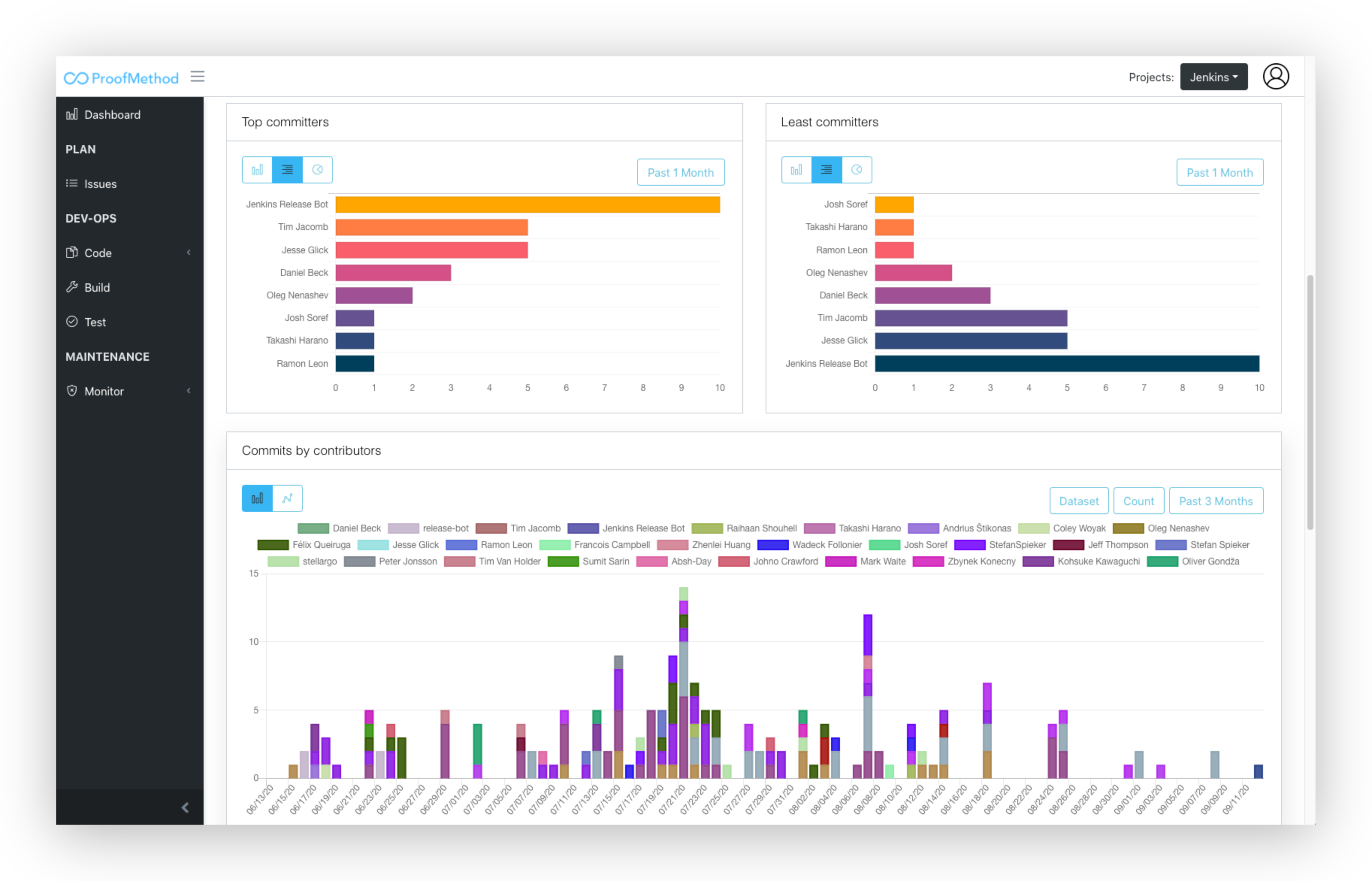Switch Commits by contributors to line chart
The height and width of the screenshot is (881, 1372).
click(x=287, y=498)
